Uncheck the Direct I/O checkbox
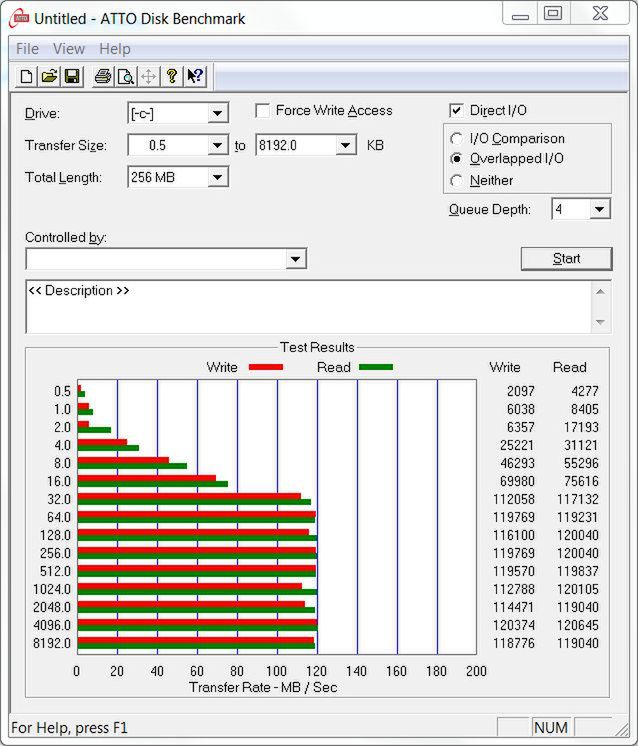The width and height of the screenshot is (638, 746). pos(456,111)
